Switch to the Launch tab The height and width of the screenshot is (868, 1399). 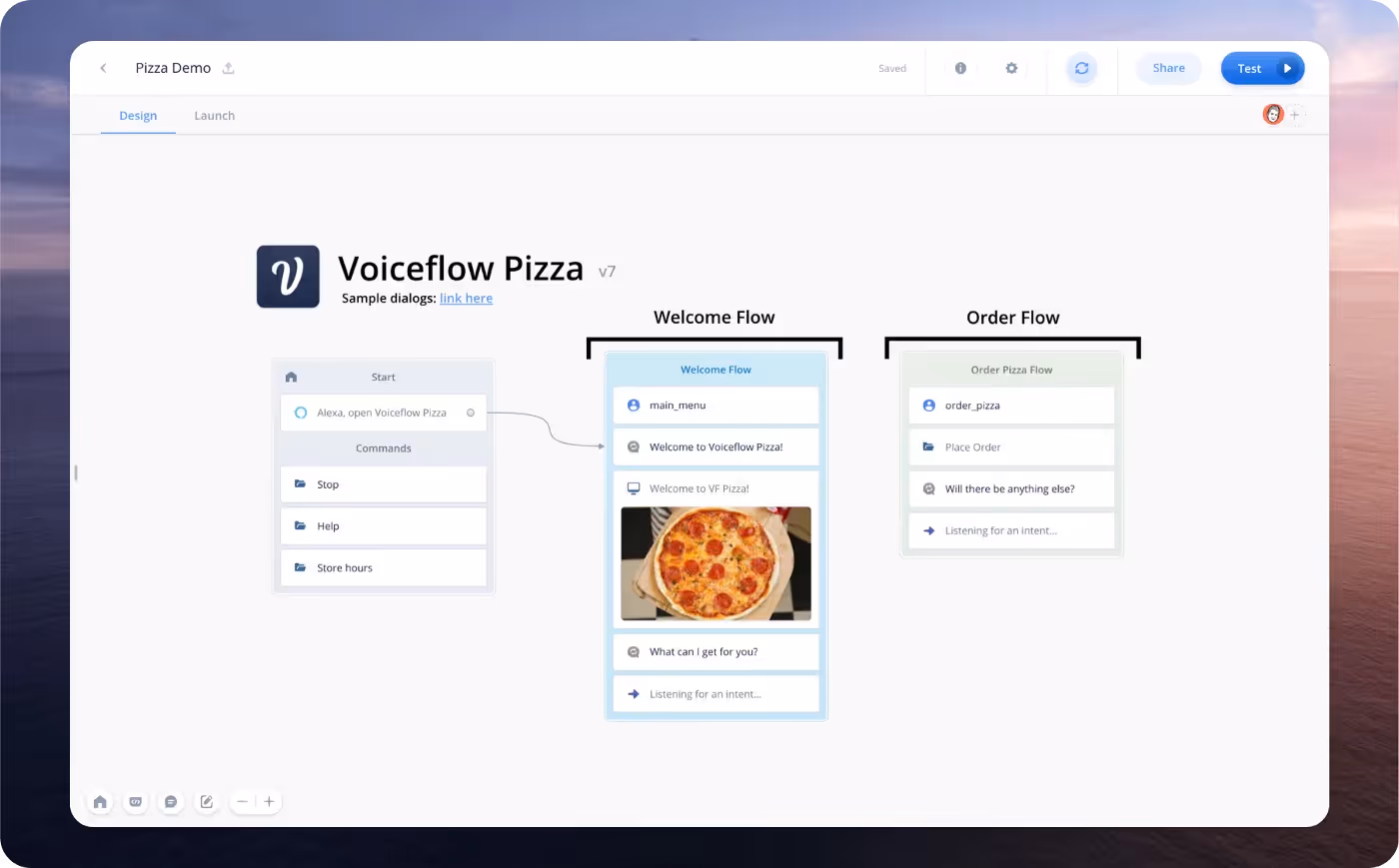pyautogui.click(x=214, y=116)
